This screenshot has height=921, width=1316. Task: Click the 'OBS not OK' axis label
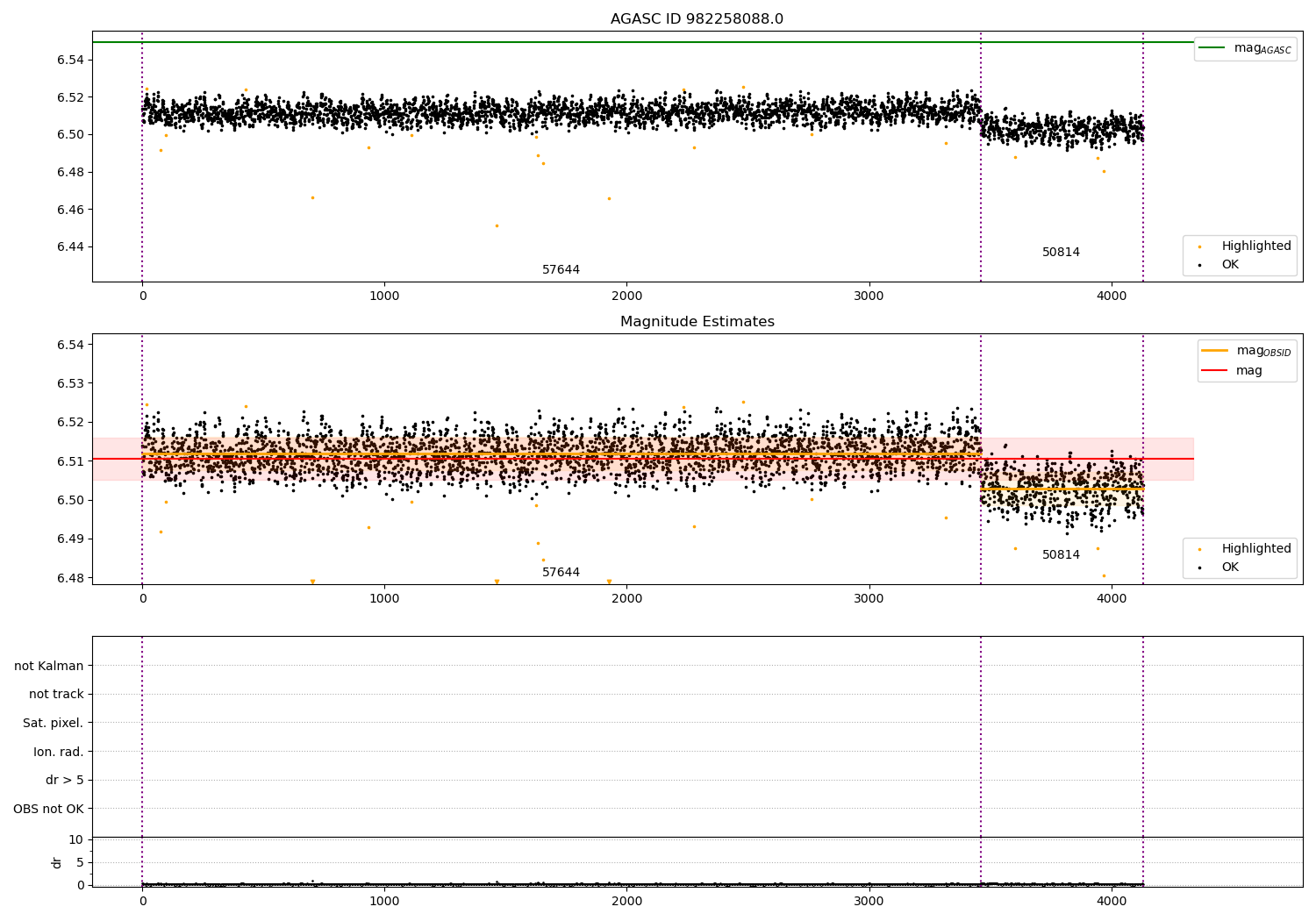tap(49, 809)
